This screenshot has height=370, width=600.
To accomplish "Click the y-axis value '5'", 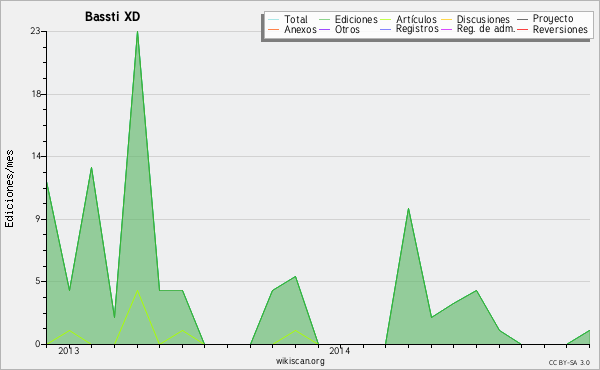I will coord(38,281).
